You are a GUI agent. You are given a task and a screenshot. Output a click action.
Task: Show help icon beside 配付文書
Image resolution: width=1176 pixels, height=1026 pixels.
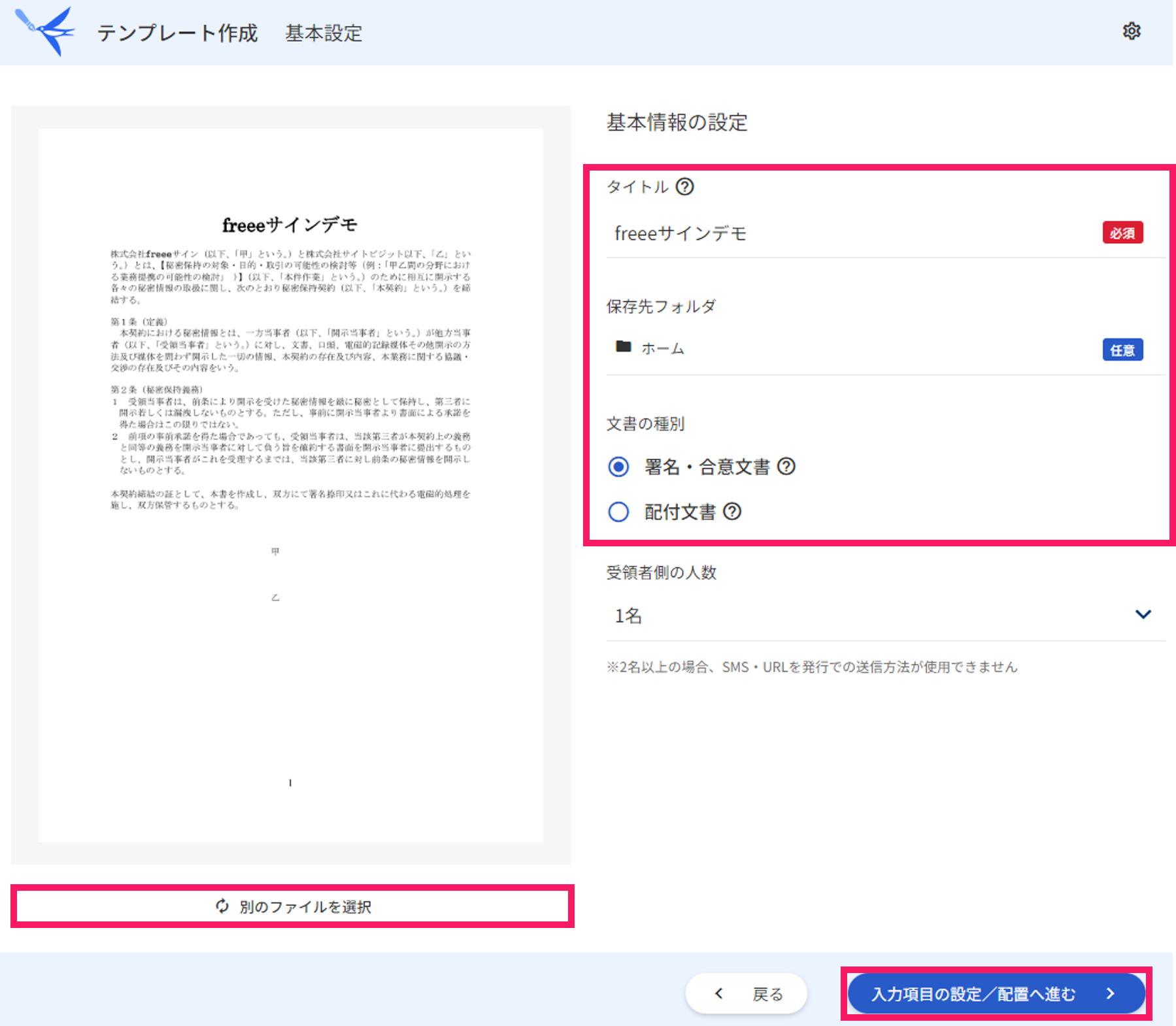click(732, 512)
